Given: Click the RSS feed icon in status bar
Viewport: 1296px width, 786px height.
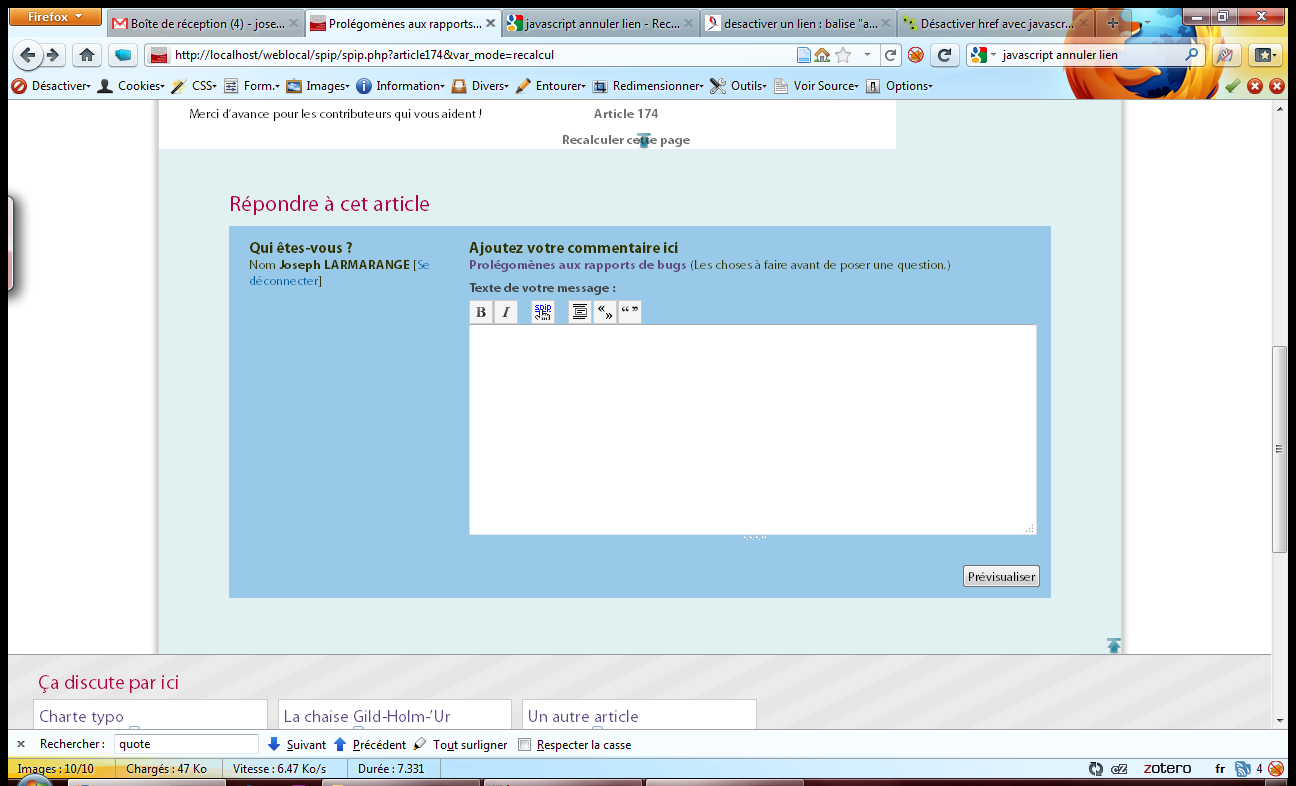Looking at the screenshot, I should 1243,769.
